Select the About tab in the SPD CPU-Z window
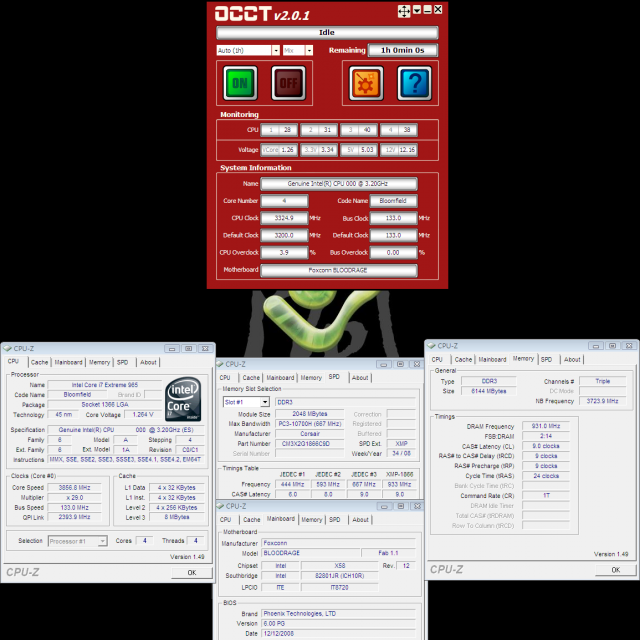Image resolution: width=640 pixels, height=640 pixels. [360, 378]
